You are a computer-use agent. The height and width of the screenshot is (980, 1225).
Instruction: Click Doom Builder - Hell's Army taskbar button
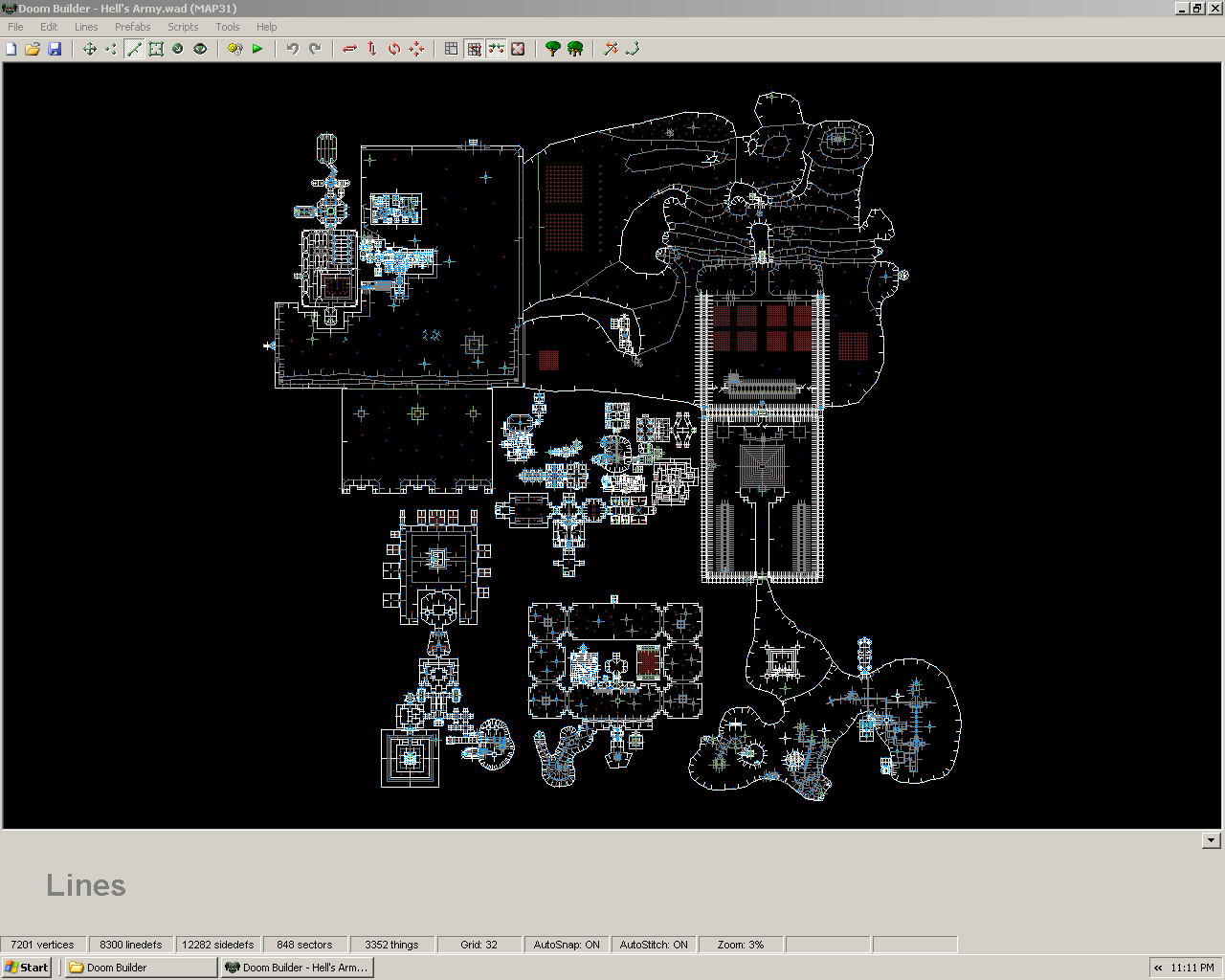tap(297, 968)
